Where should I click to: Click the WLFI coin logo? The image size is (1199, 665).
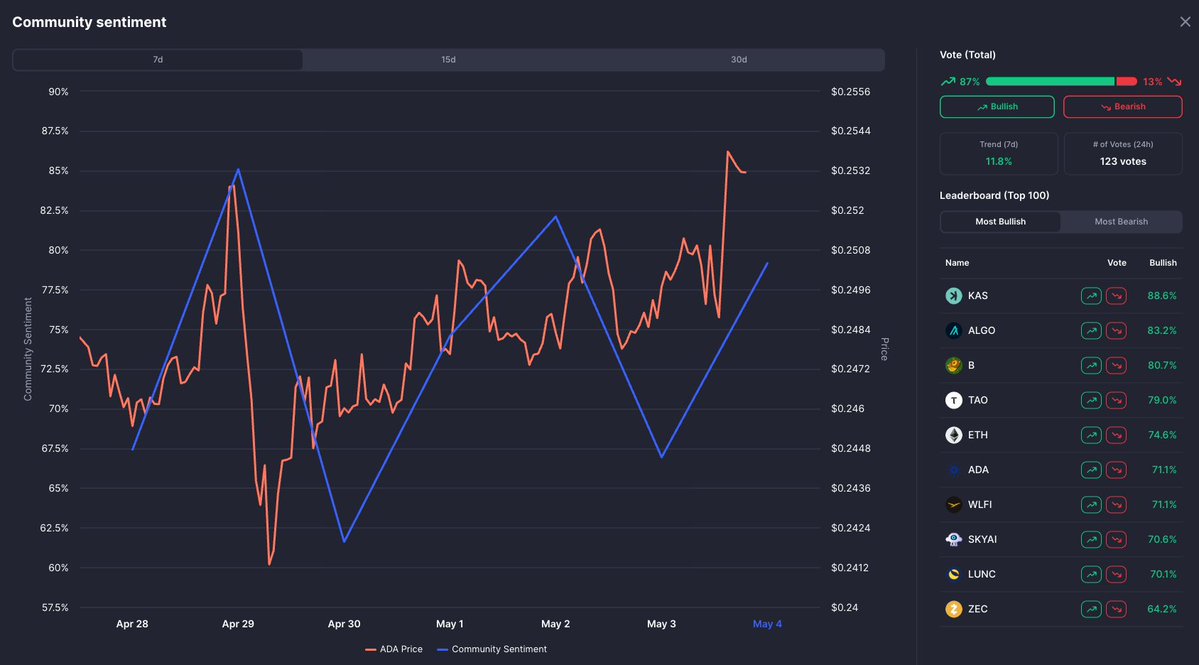point(954,504)
